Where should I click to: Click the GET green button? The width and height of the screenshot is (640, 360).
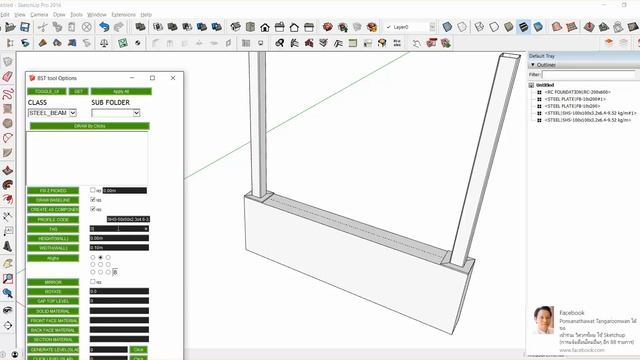pos(78,91)
